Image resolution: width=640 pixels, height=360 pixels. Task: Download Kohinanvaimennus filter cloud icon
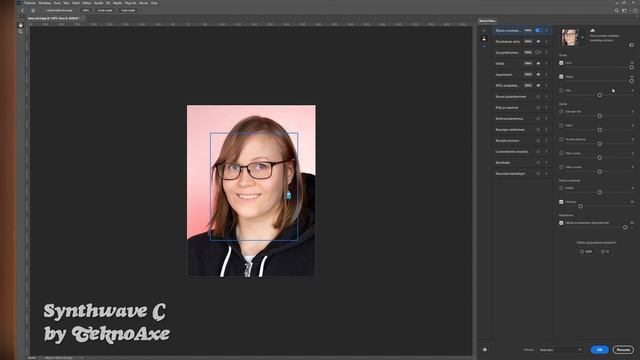[x=538, y=119]
